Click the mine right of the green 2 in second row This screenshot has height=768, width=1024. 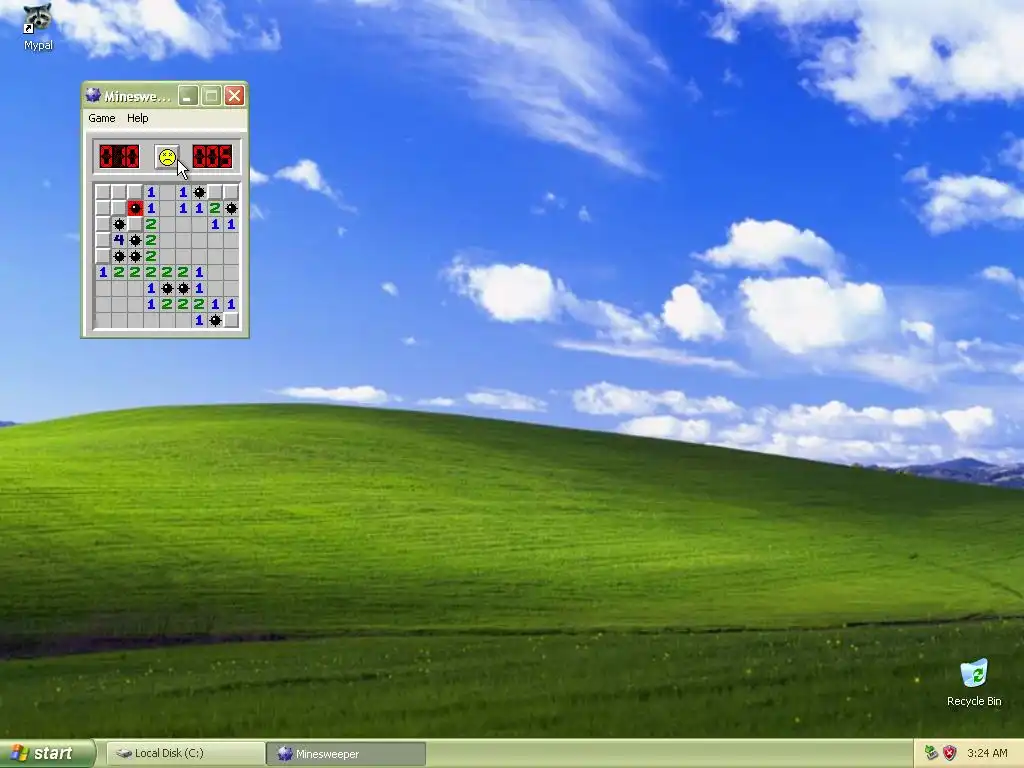231,208
